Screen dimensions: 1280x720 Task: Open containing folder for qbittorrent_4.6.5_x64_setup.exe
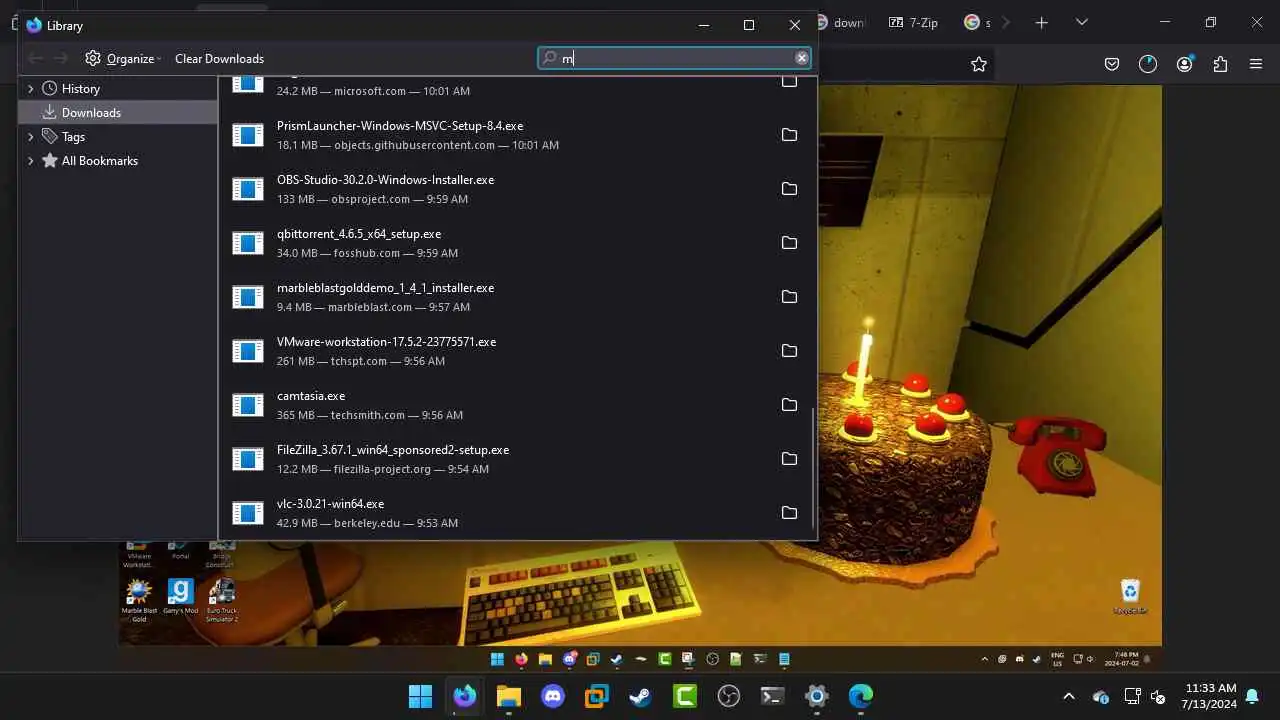tap(789, 243)
